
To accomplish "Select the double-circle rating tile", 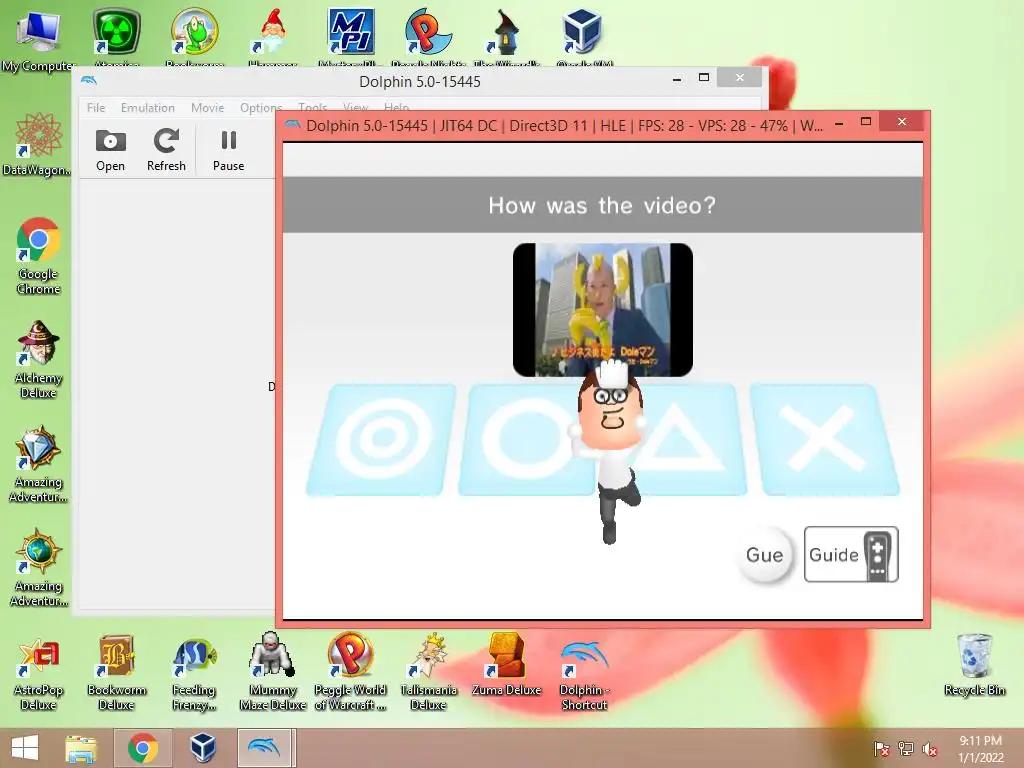I will click(381, 440).
